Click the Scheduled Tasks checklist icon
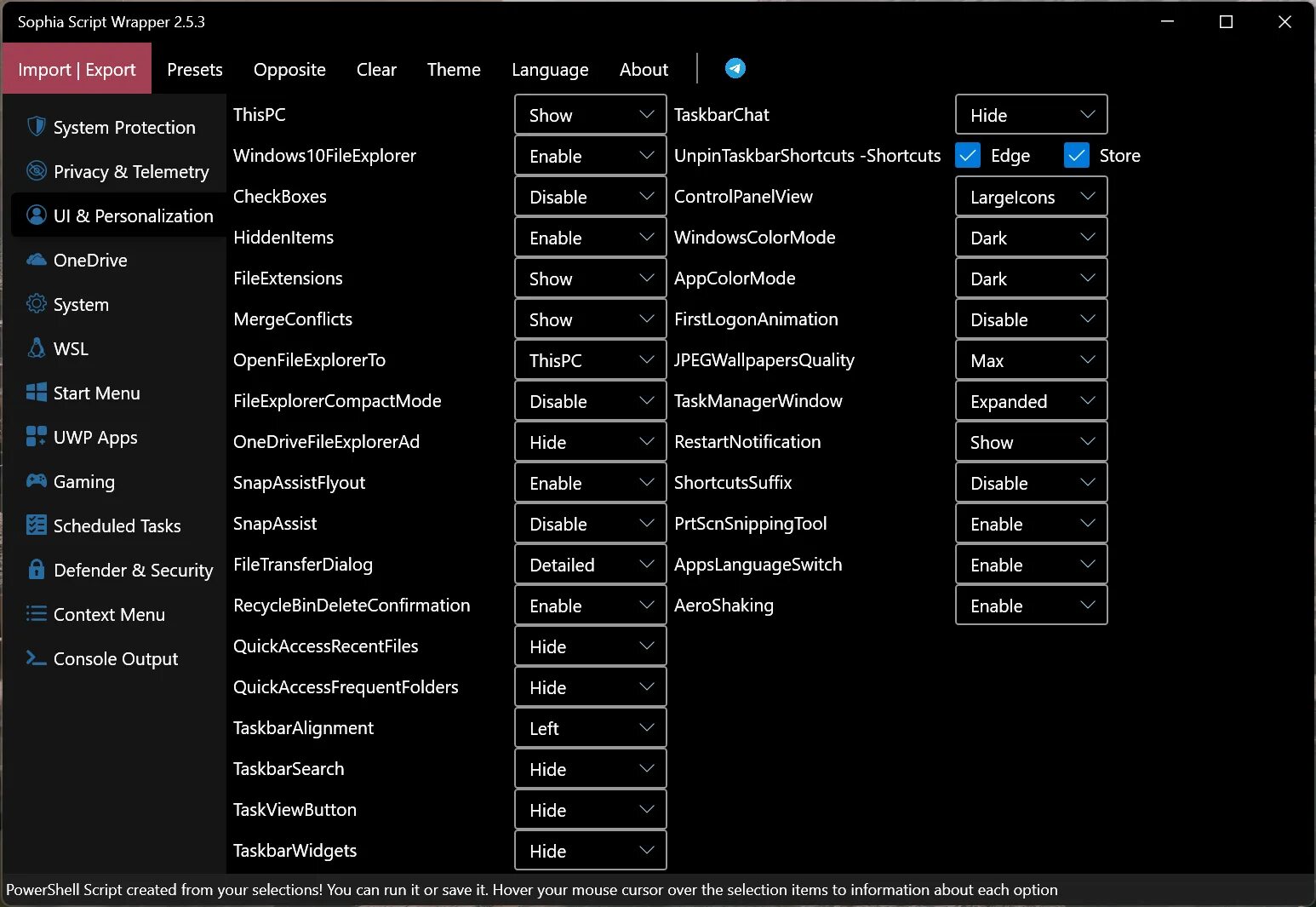The height and width of the screenshot is (907, 1316). click(x=36, y=525)
